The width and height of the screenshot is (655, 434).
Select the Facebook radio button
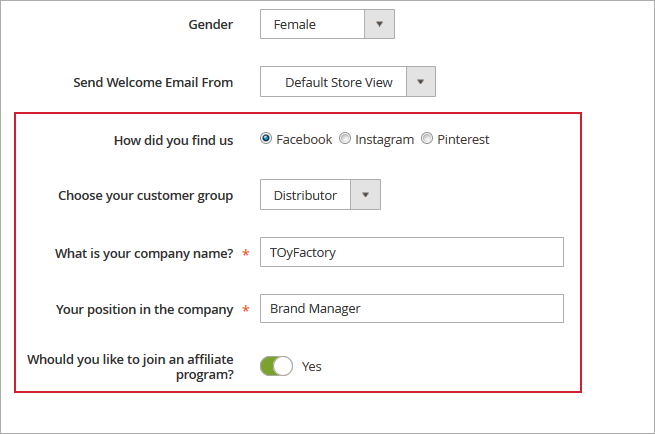tap(266, 139)
